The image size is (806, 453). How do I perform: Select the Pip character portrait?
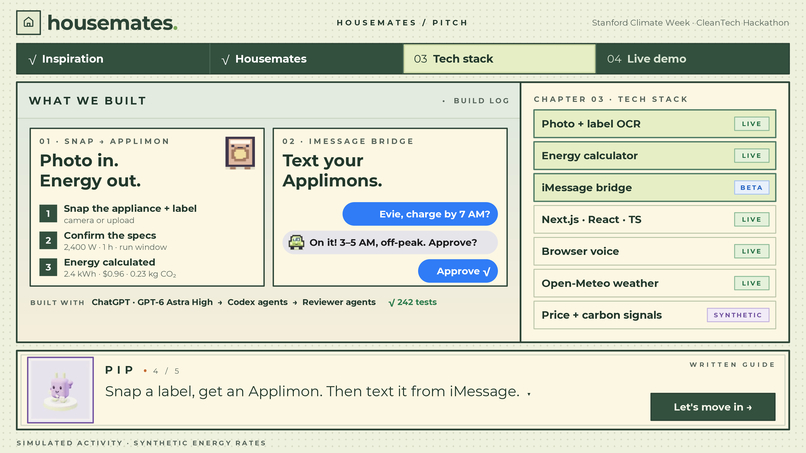pyautogui.click(x=61, y=390)
